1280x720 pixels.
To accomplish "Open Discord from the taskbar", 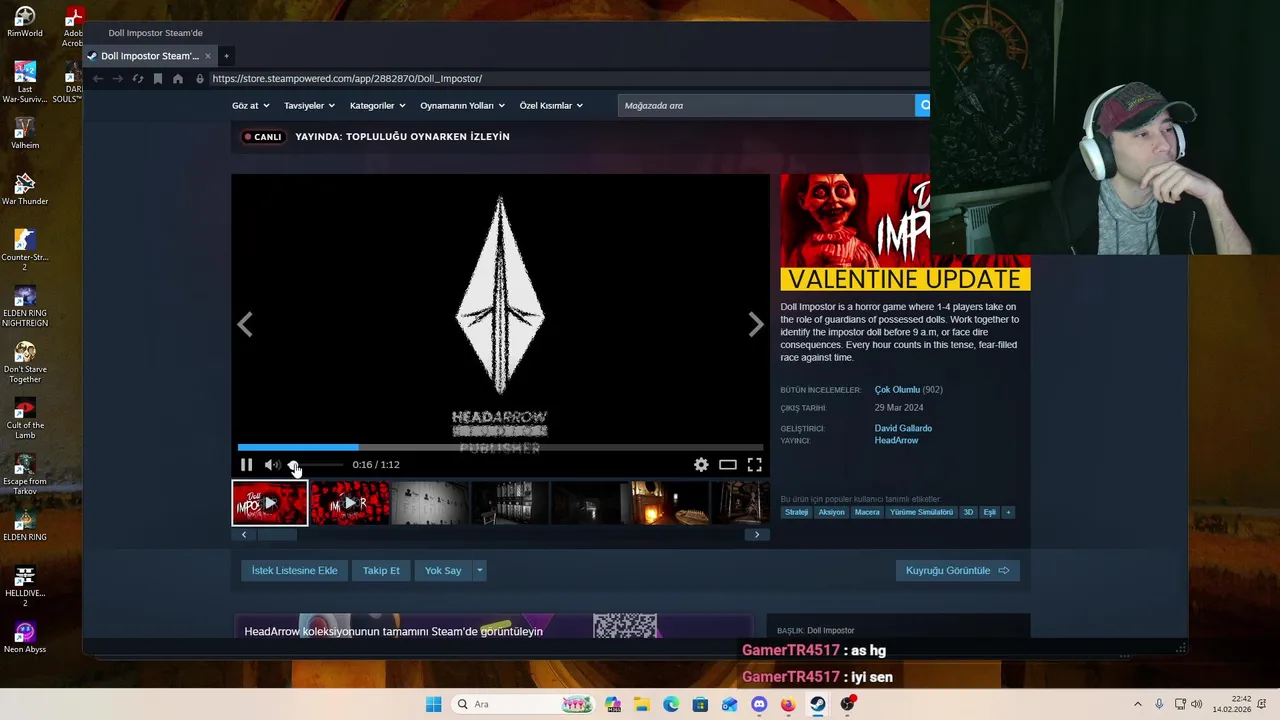I will (x=759, y=704).
